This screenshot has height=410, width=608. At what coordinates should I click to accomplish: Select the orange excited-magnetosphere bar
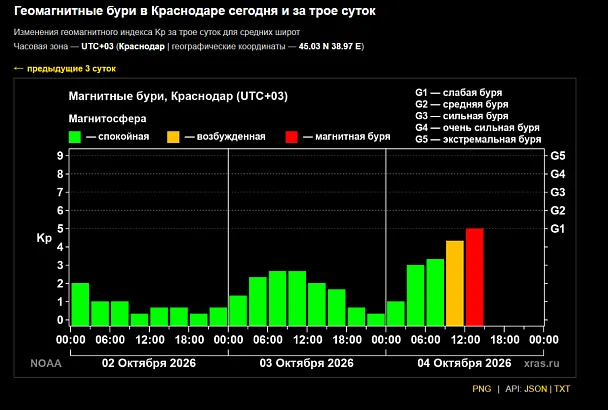pos(455,283)
